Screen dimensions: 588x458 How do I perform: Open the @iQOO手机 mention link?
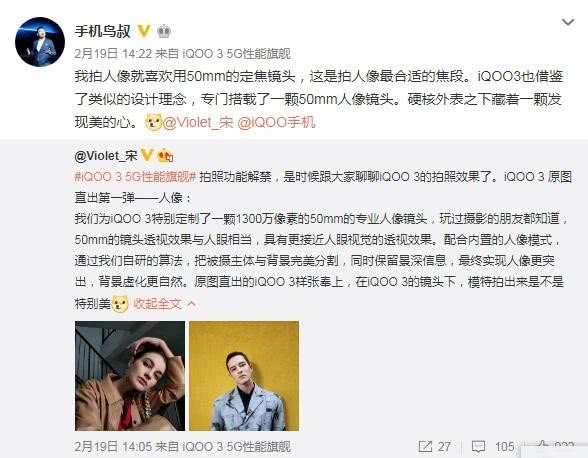coord(276,122)
